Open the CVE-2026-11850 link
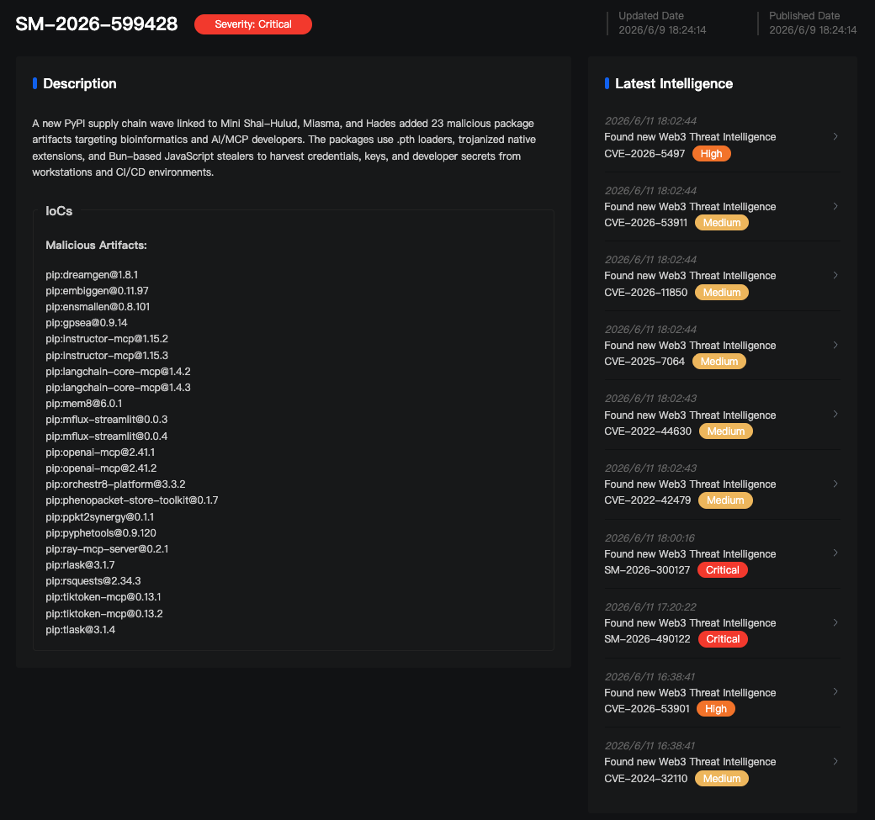The height and width of the screenshot is (820, 877). point(646,293)
